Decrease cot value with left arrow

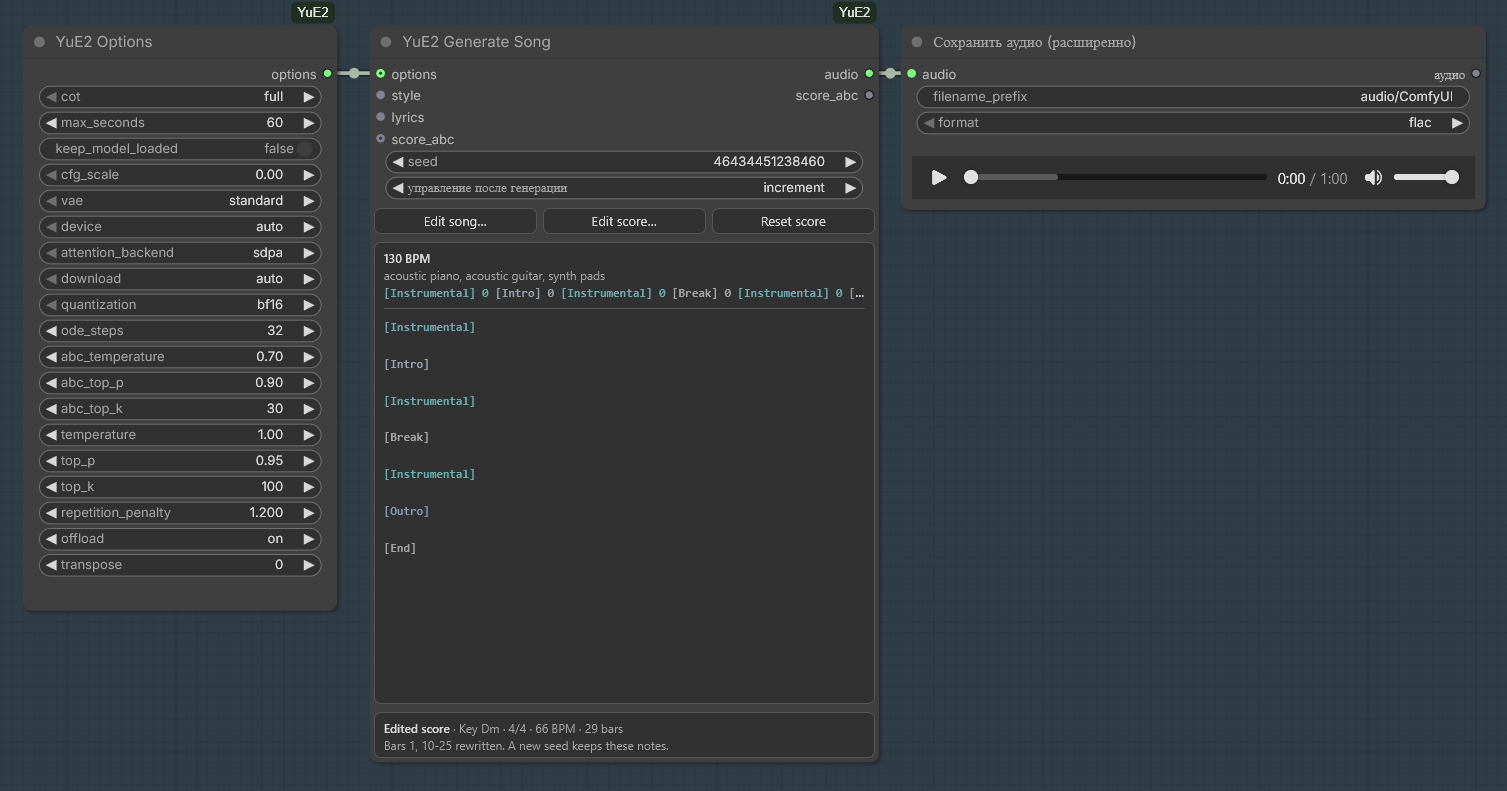point(50,97)
